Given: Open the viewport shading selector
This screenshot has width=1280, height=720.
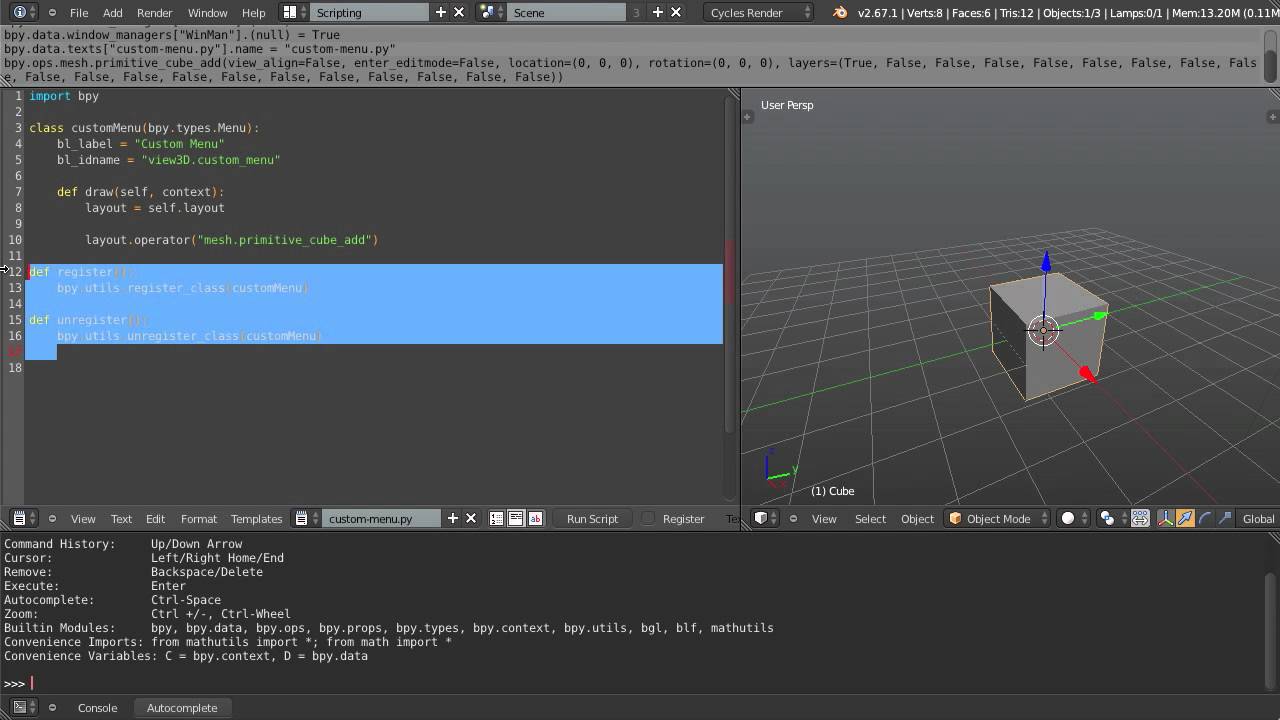Looking at the screenshot, I should [1075, 518].
